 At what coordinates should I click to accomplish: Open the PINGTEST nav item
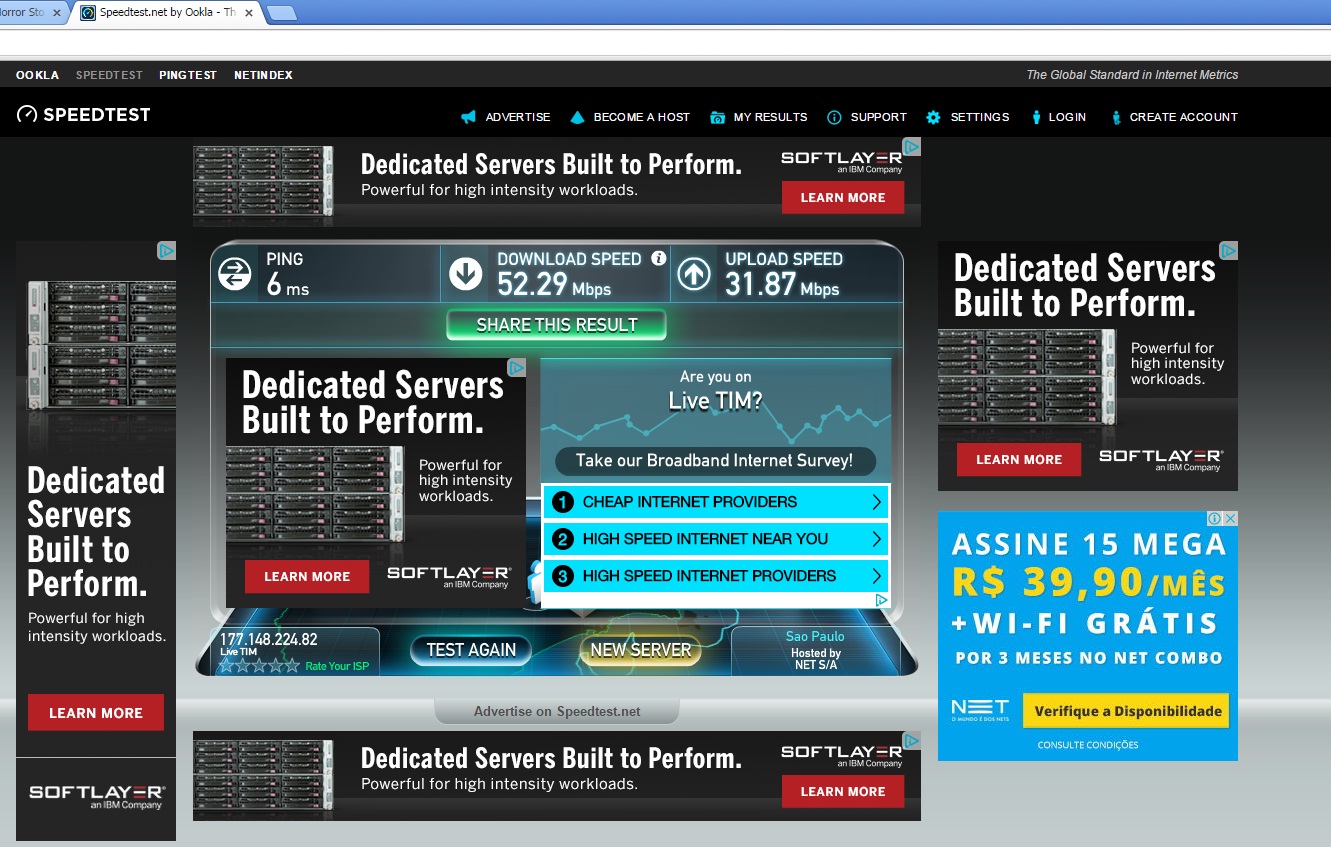coord(188,75)
